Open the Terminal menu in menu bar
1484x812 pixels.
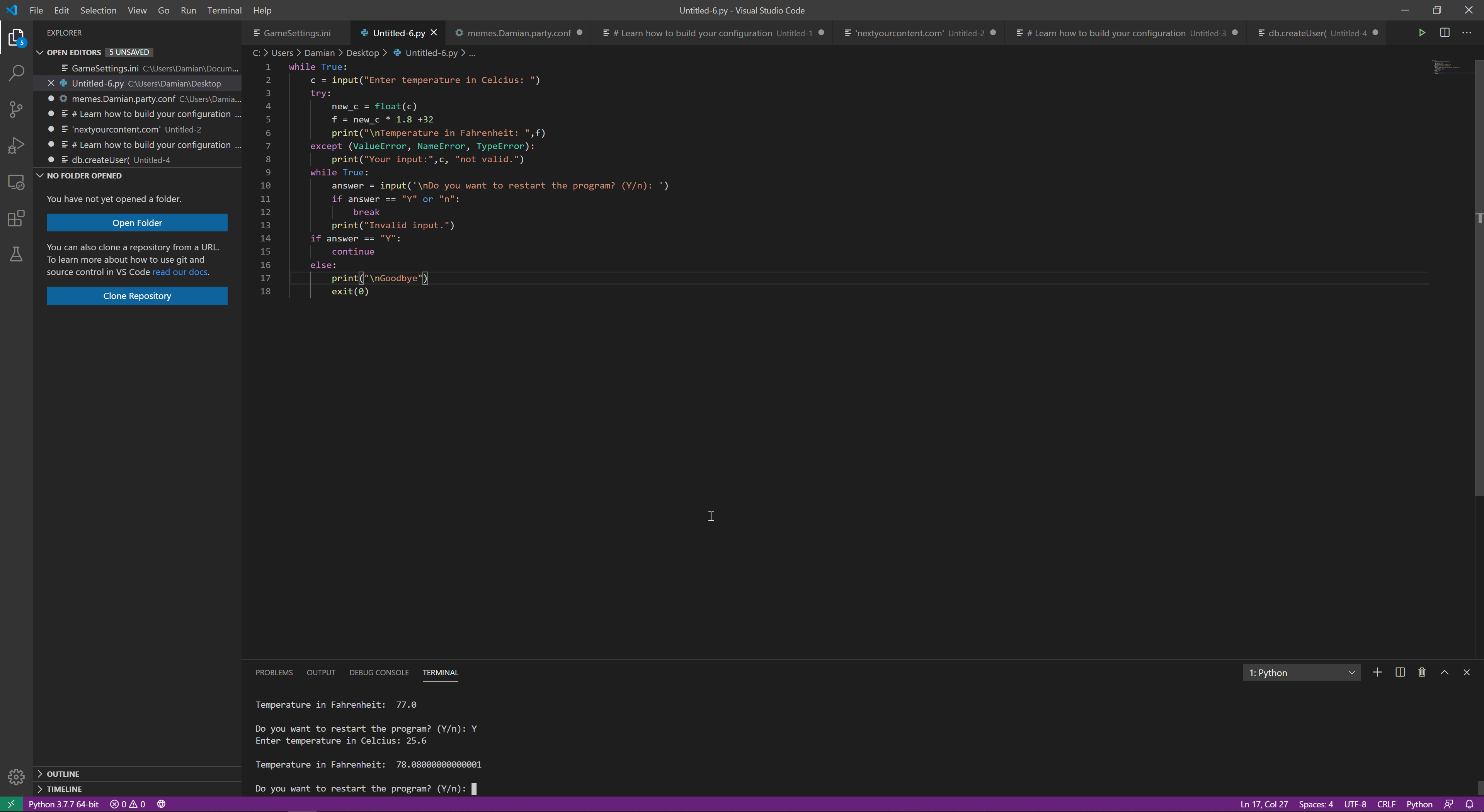click(x=224, y=10)
